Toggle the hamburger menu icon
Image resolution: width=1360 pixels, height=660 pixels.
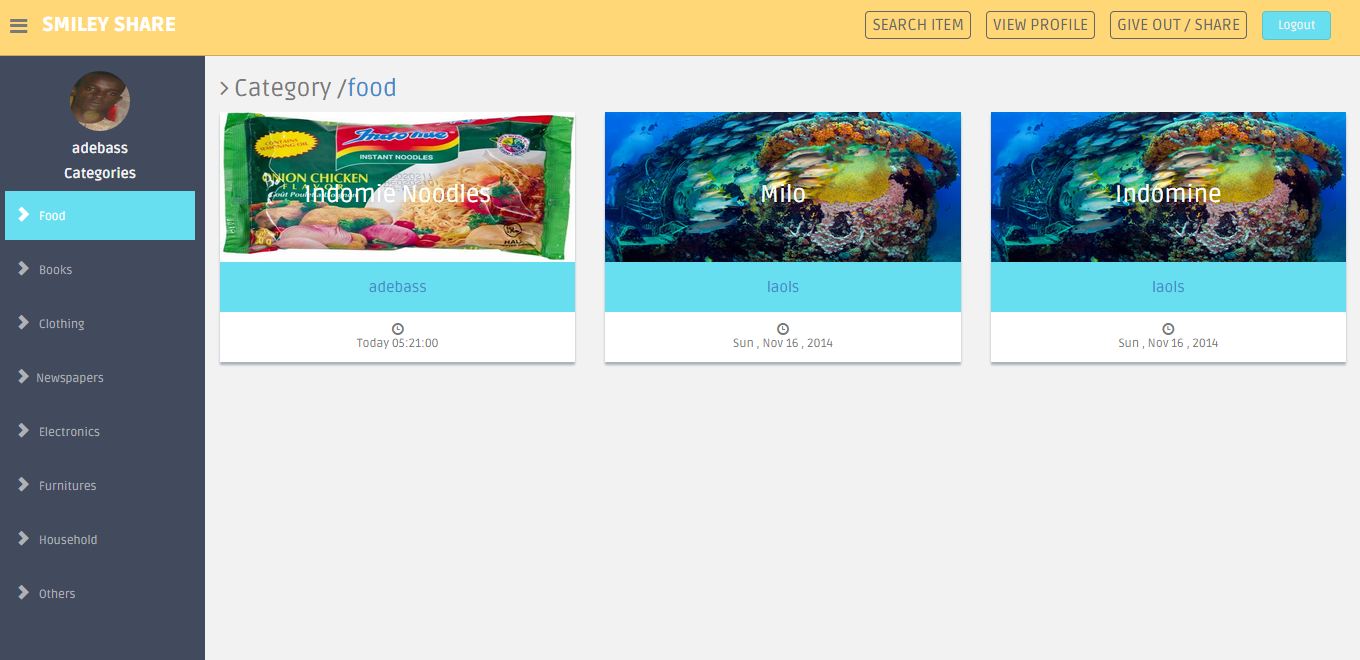tap(19, 26)
